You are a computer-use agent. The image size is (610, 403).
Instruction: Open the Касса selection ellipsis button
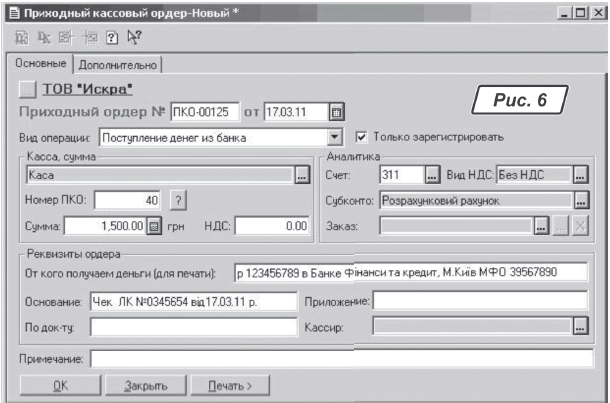pyautogui.click(x=301, y=175)
